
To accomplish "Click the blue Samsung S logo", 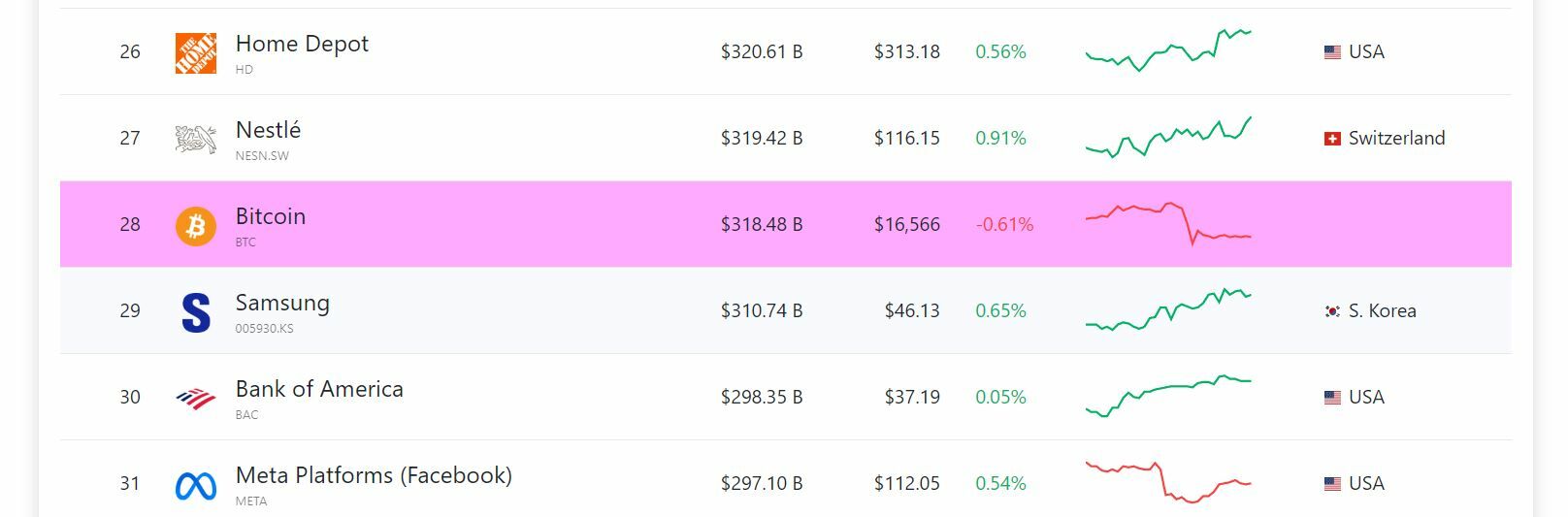I will coord(195,311).
